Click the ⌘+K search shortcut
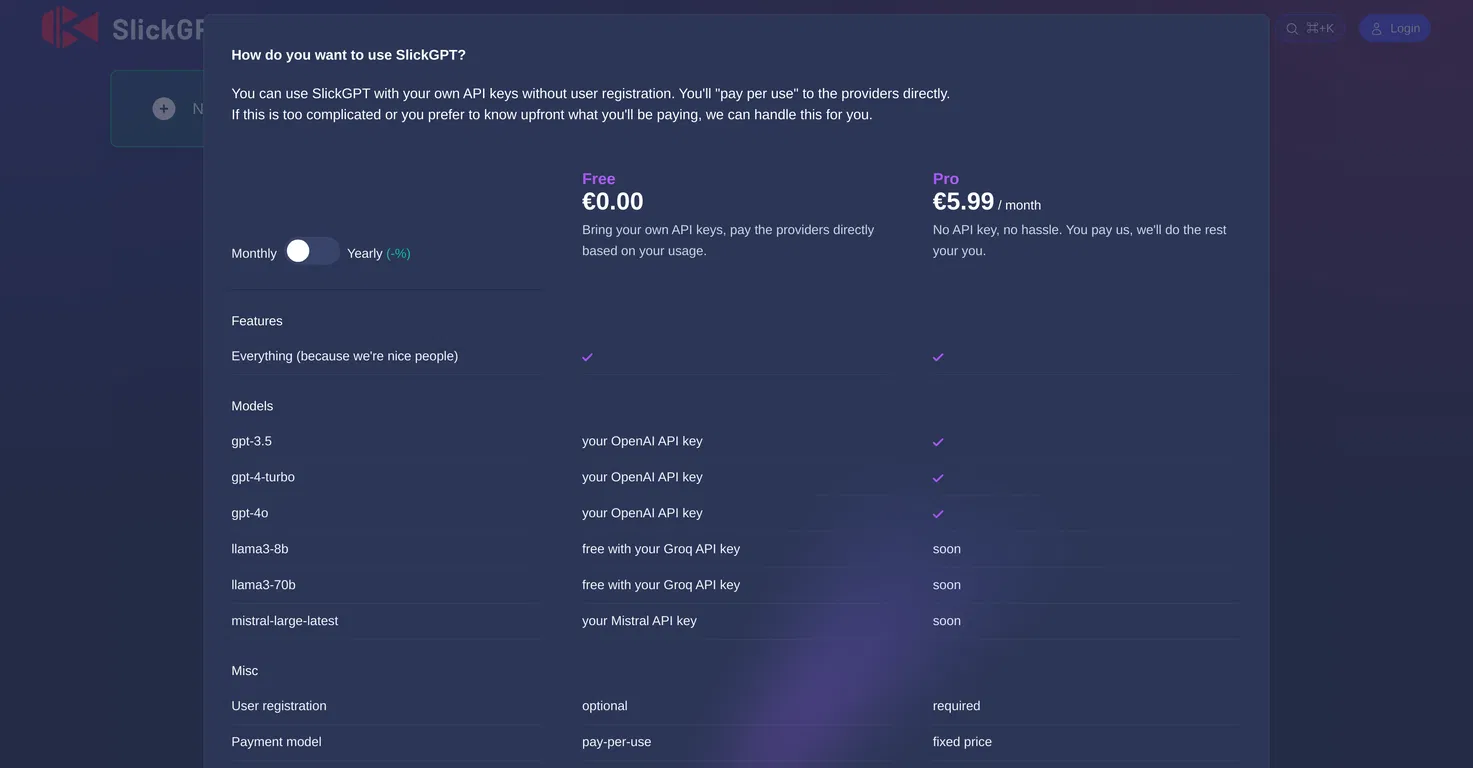 pos(1320,28)
